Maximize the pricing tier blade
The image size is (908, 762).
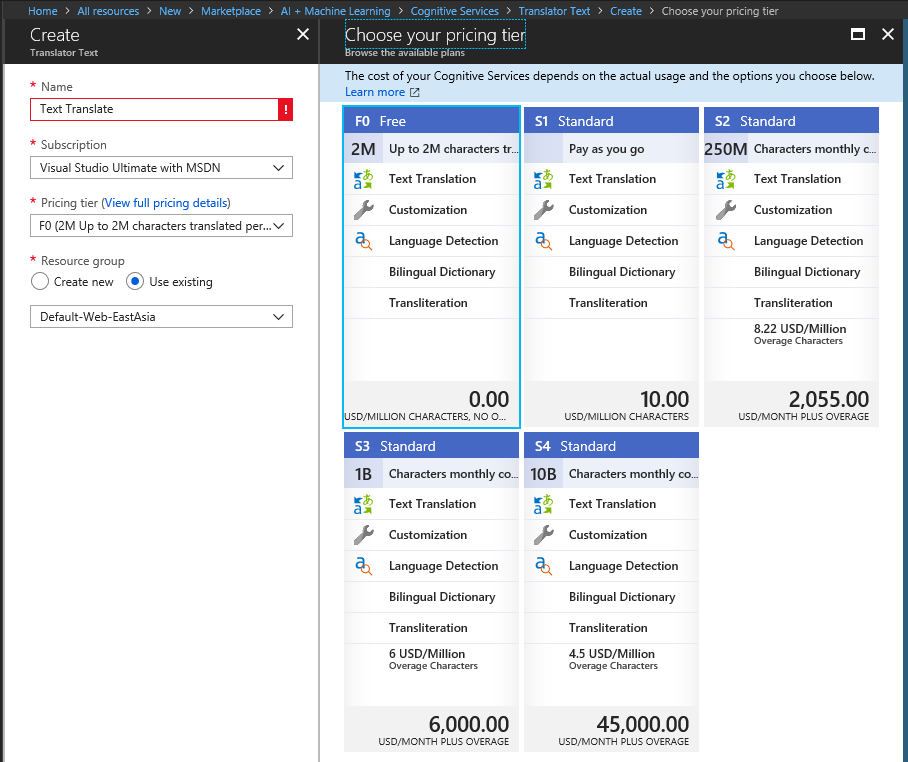pyautogui.click(x=858, y=34)
